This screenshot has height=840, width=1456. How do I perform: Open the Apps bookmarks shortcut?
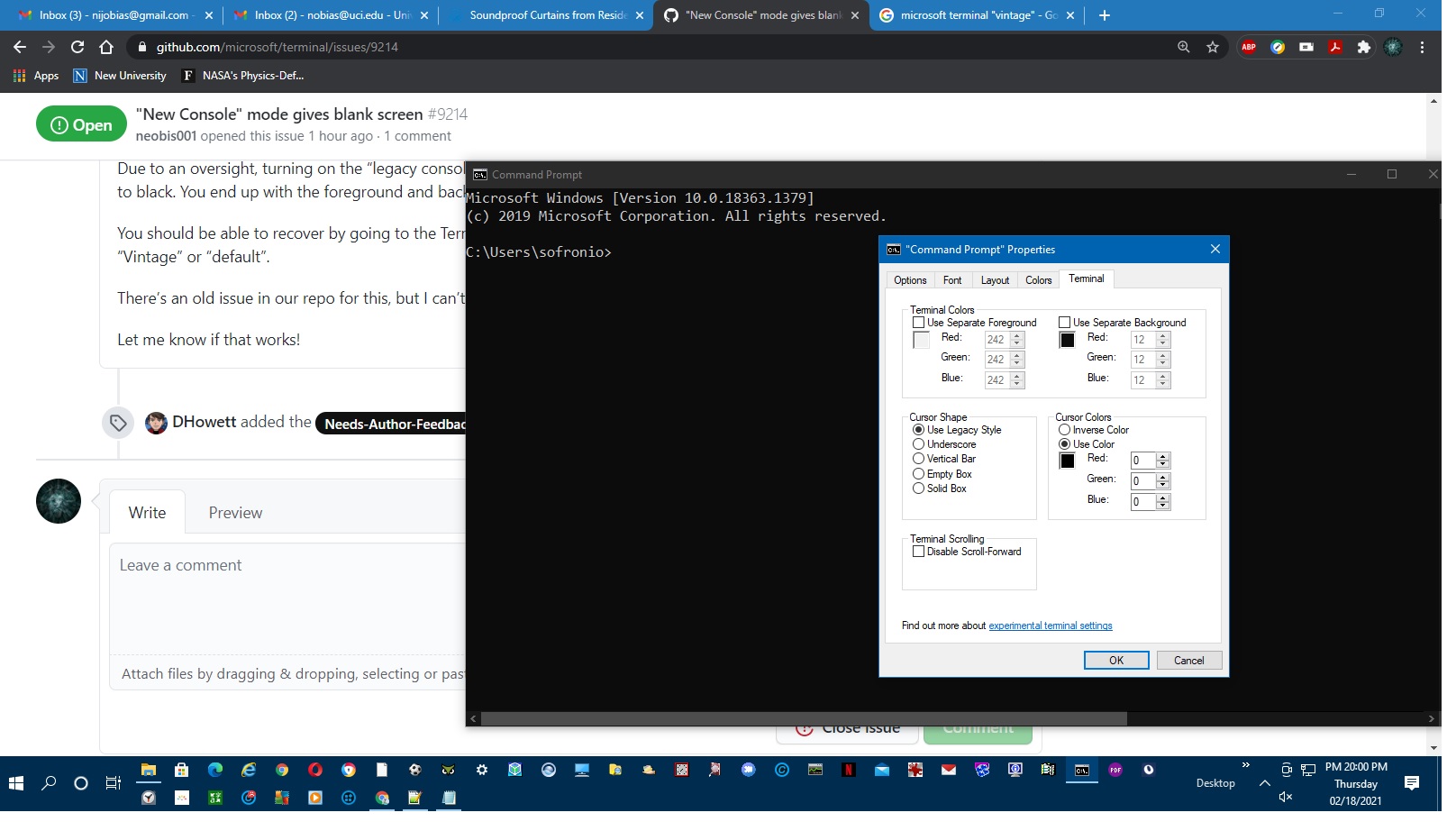36,76
